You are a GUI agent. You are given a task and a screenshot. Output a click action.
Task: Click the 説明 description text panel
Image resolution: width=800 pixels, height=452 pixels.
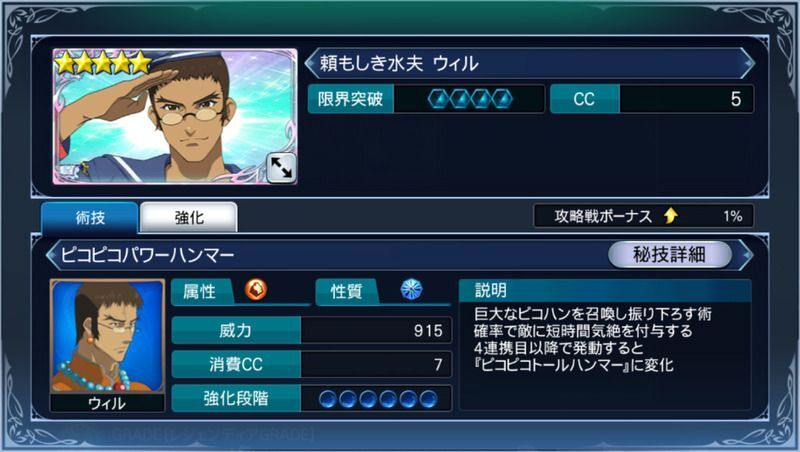(605, 344)
